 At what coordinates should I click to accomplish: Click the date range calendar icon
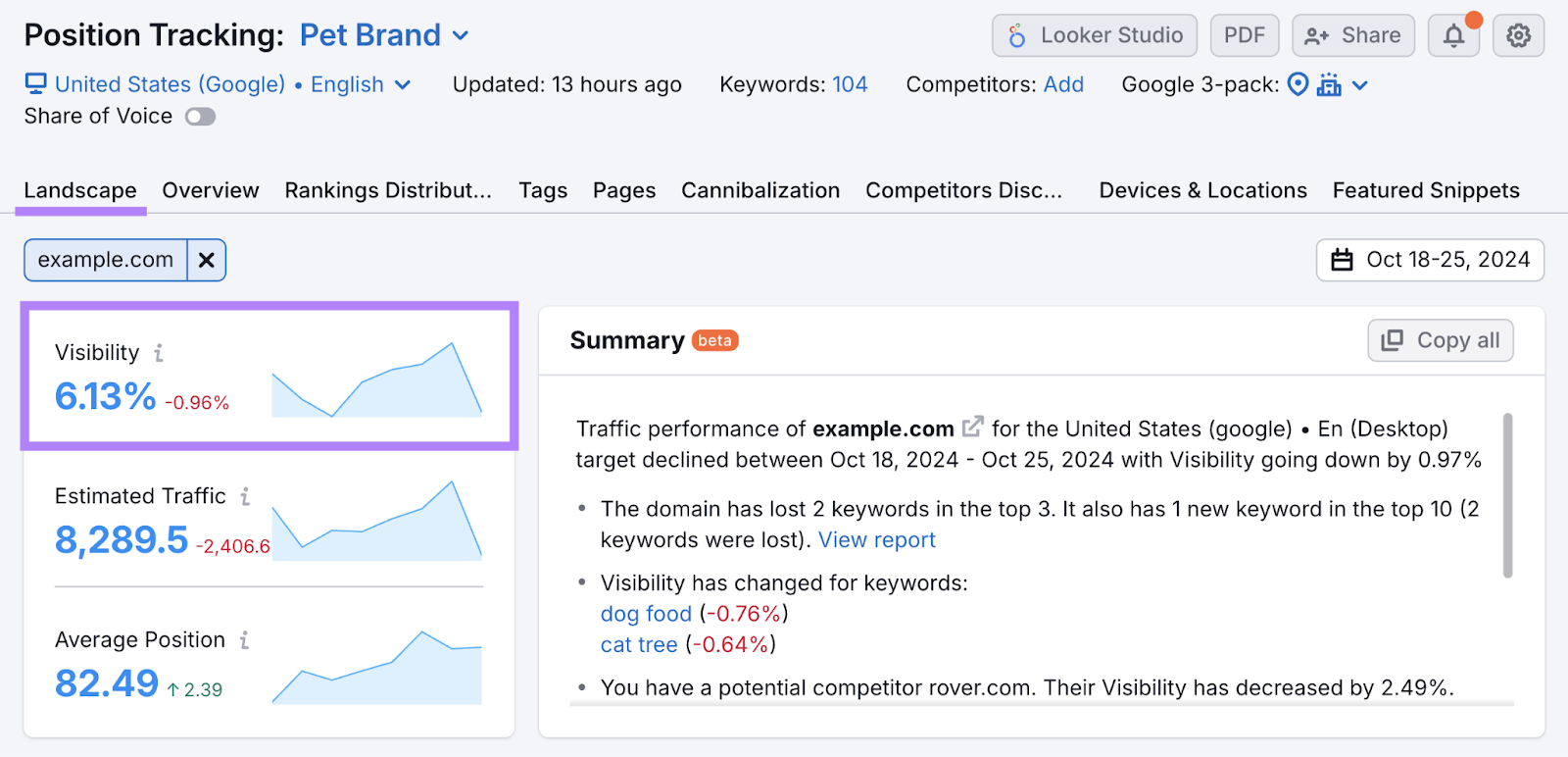(x=1343, y=260)
